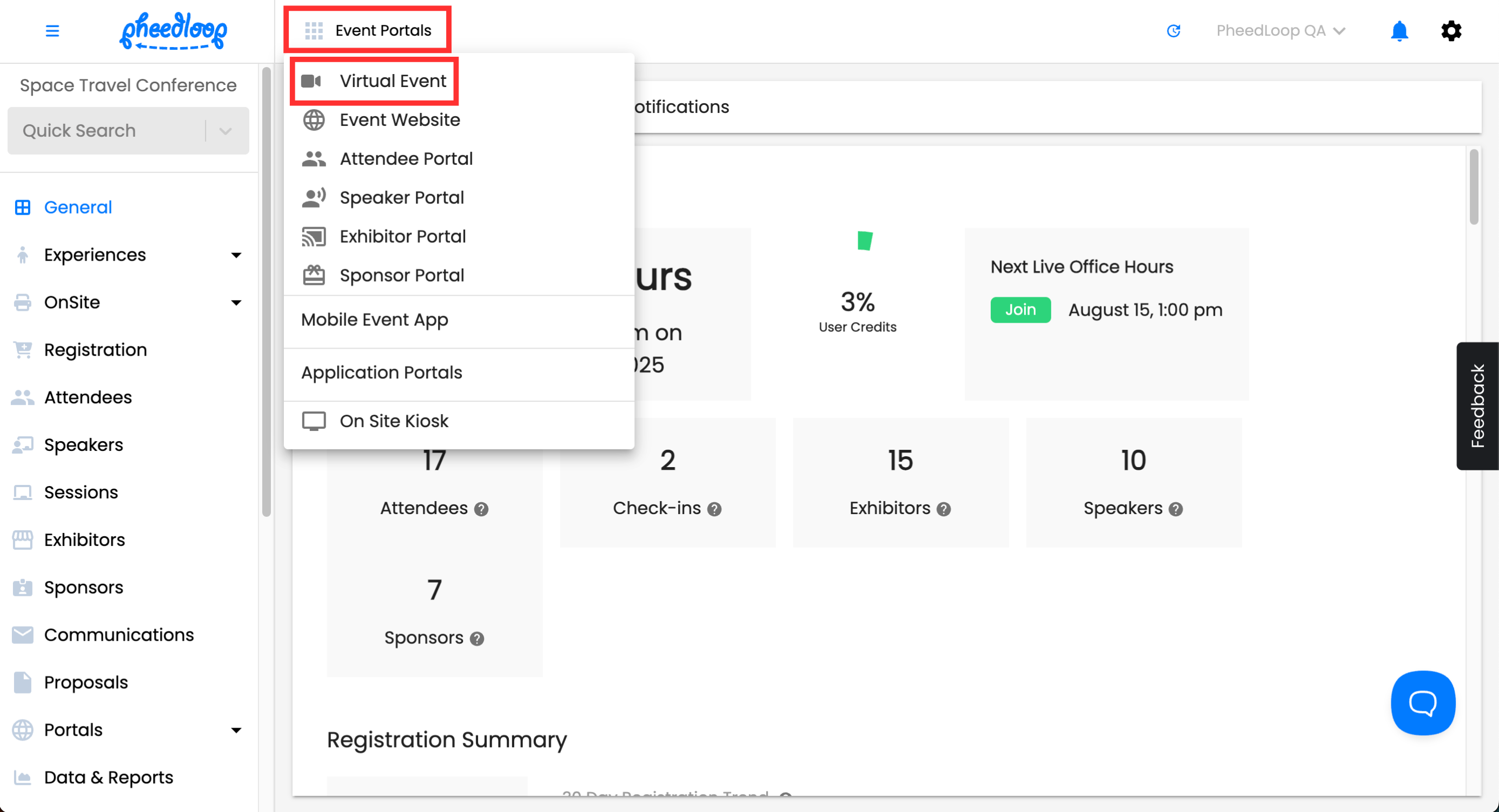
Task: Go to General in sidebar
Action: point(78,208)
